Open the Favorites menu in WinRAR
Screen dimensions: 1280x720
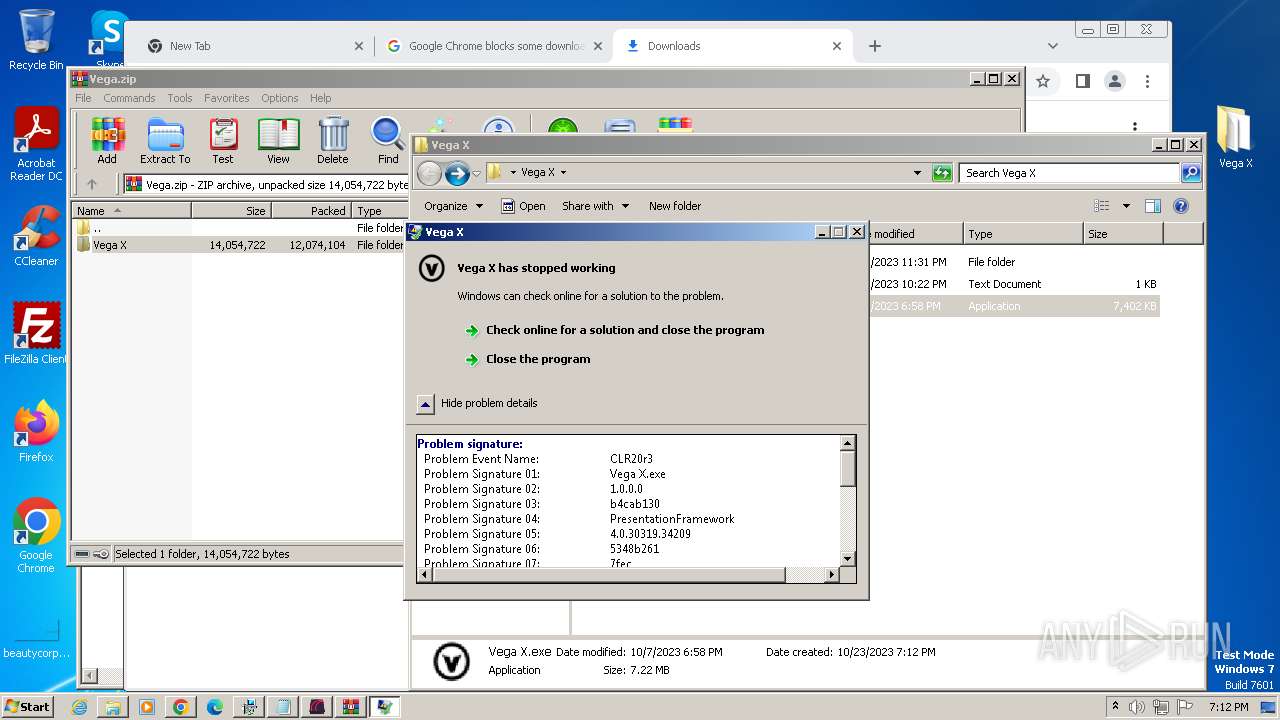pyautogui.click(x=227, y=98)
